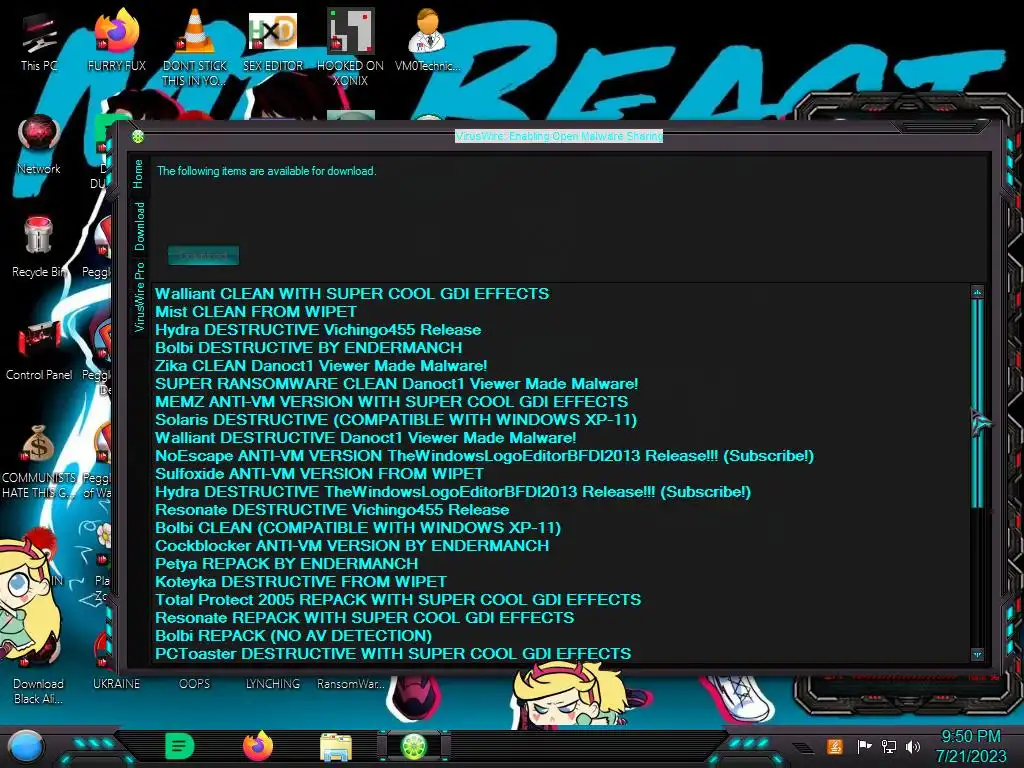Click the cyan scrollbar thumb in list
The height and width of the screenshot is (768, 1024).
pyautogui.click(x=977, y=403)
